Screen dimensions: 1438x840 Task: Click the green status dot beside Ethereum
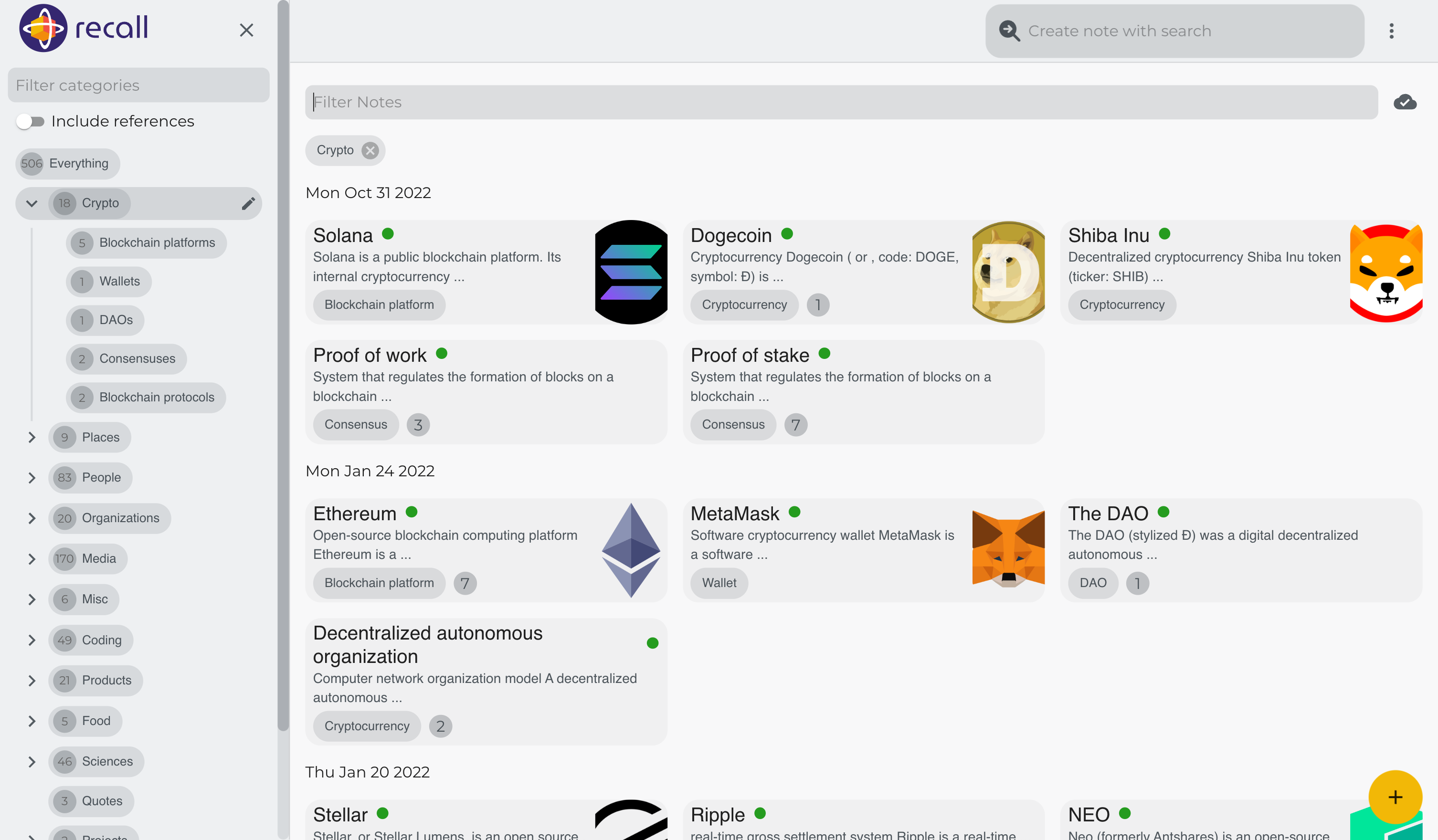click(412, 512)
